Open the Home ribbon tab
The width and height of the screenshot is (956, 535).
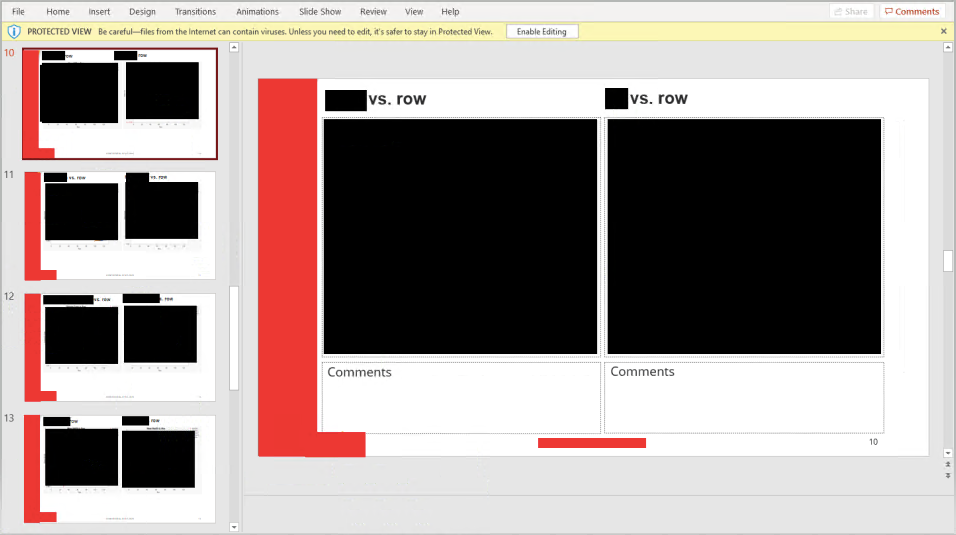[58, 12]
